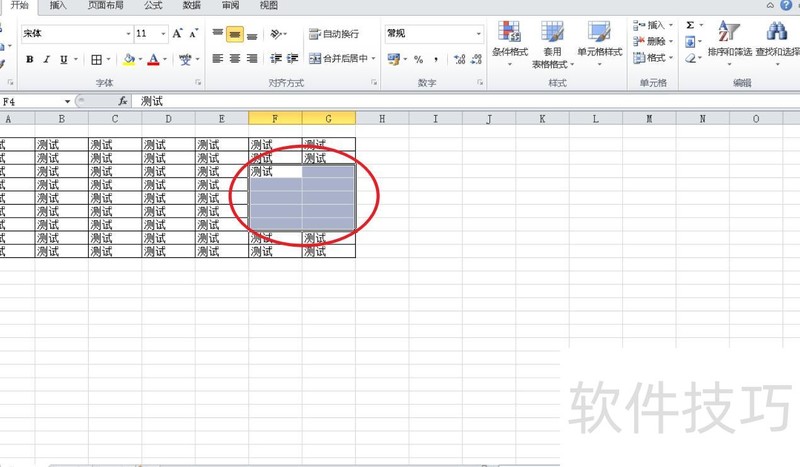Toggle Middle Align for cell text

tap(235, 34)
